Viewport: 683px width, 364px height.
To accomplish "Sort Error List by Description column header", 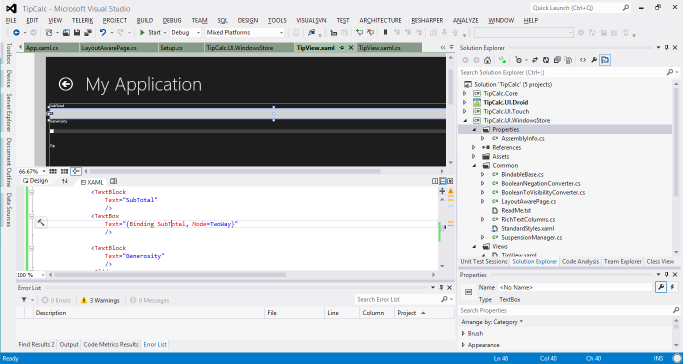I will click(149, 313).
